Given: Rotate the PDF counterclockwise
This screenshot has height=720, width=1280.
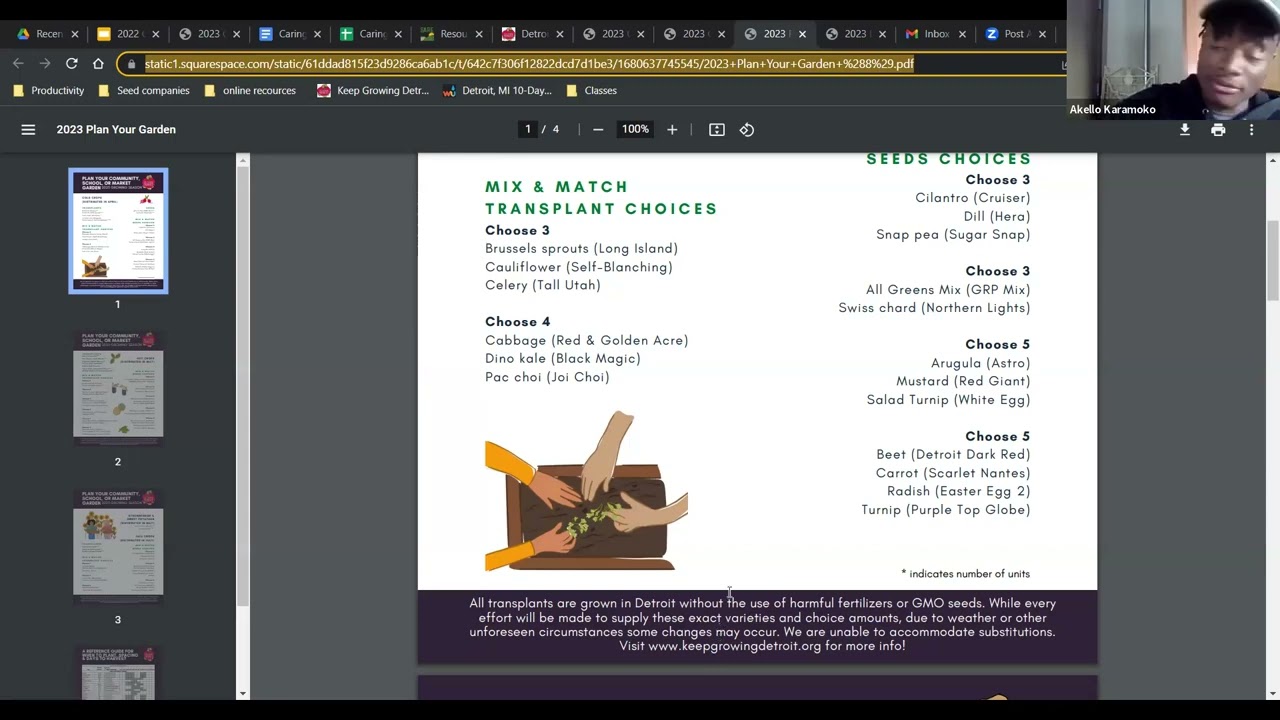Looking at the screenshot, I should (x=747, y=129).
